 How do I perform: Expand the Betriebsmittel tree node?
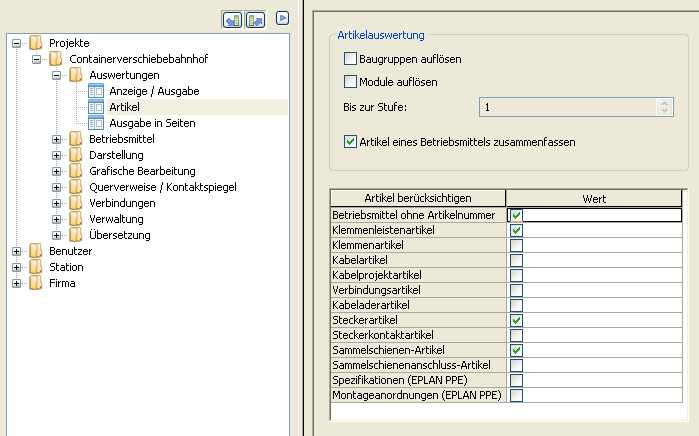(x=57, y=139)
